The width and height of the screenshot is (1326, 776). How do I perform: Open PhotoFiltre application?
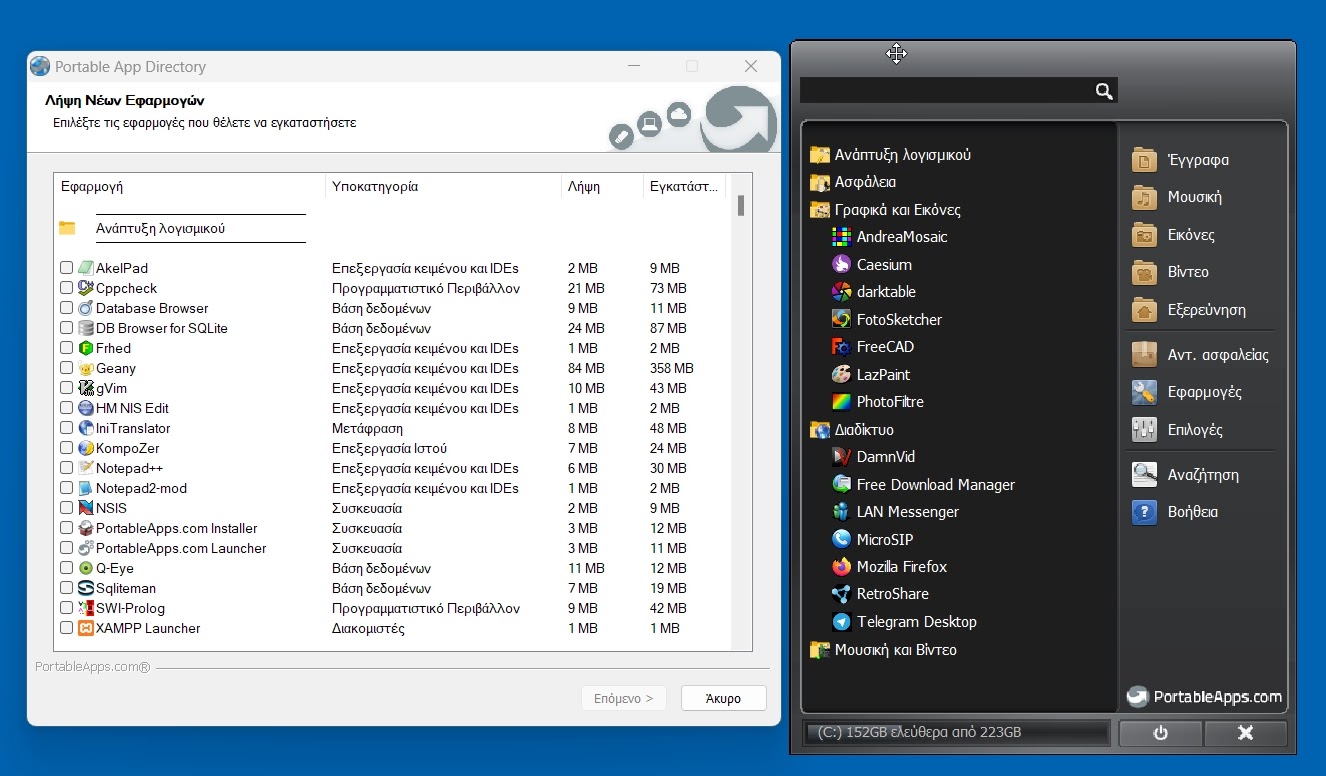click(877, 402)
